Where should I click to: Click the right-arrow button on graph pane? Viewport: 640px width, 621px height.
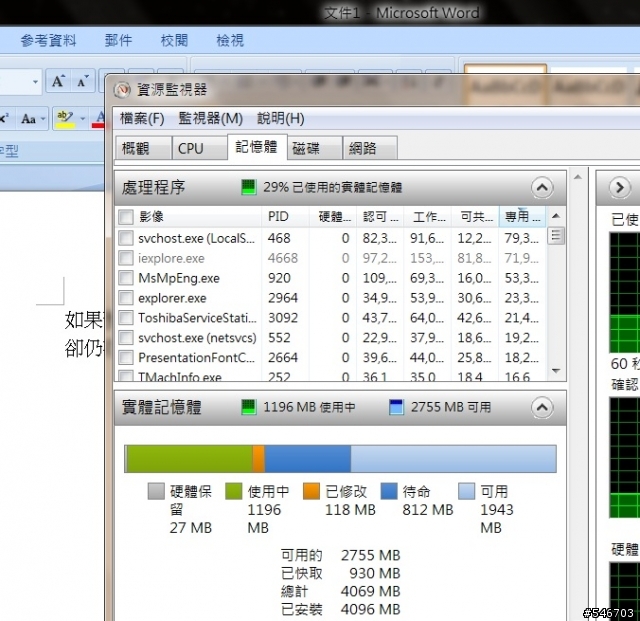620,187
